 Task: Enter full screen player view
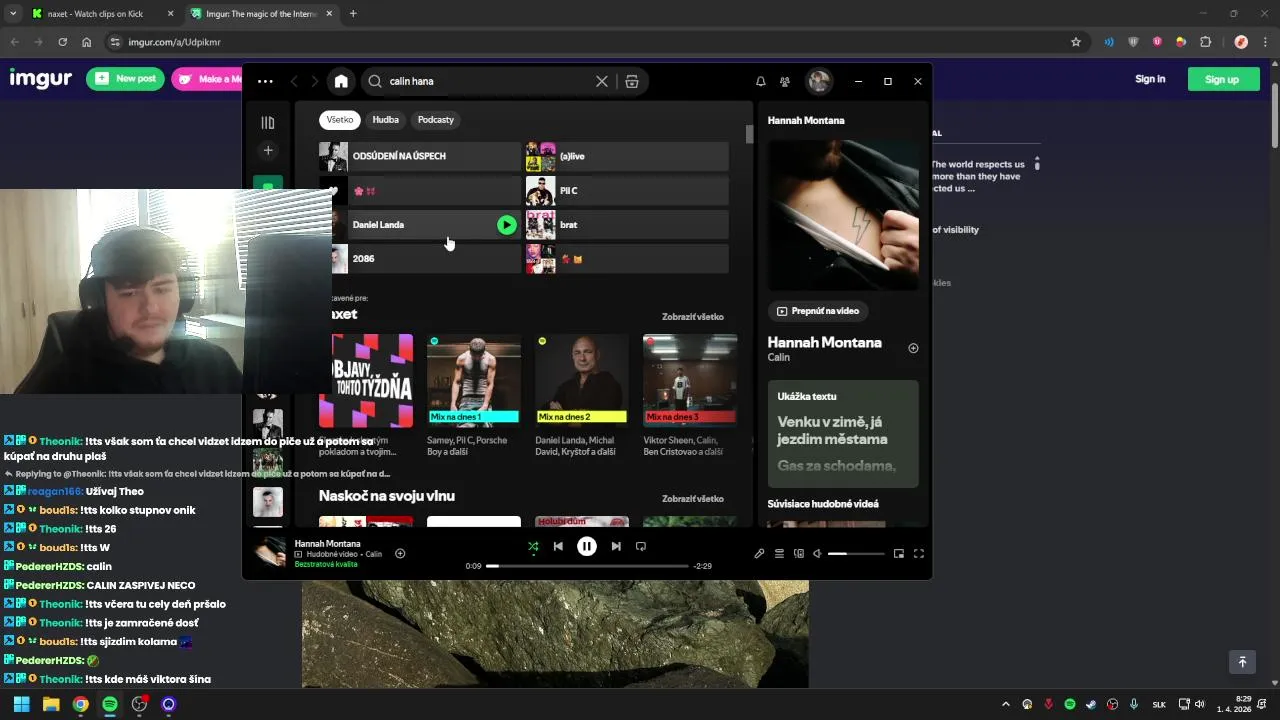(x=919, y=553)
